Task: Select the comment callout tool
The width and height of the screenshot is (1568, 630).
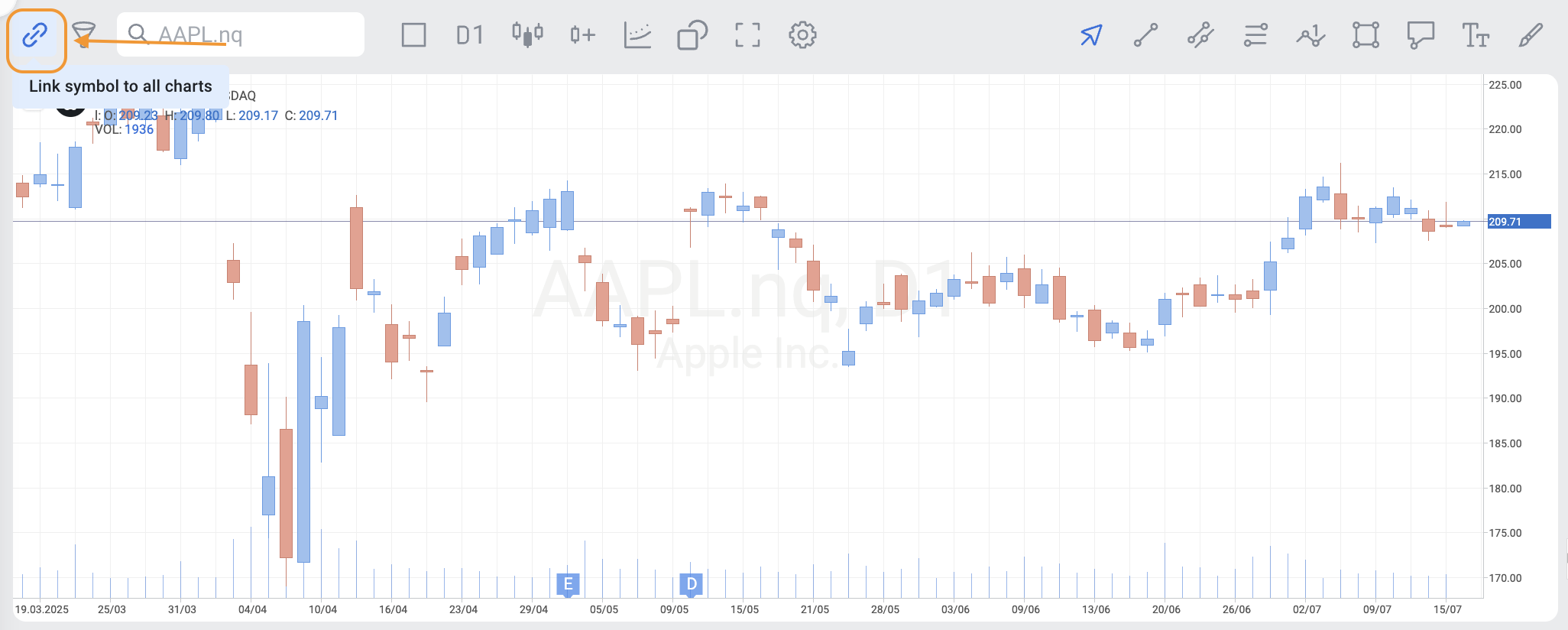Action: pyautogui.click(x=1421, y=35)
